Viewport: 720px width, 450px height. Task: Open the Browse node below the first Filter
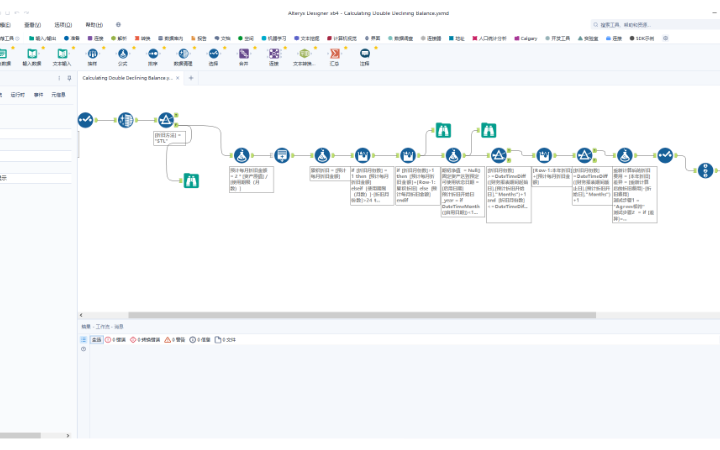(191, 180)
